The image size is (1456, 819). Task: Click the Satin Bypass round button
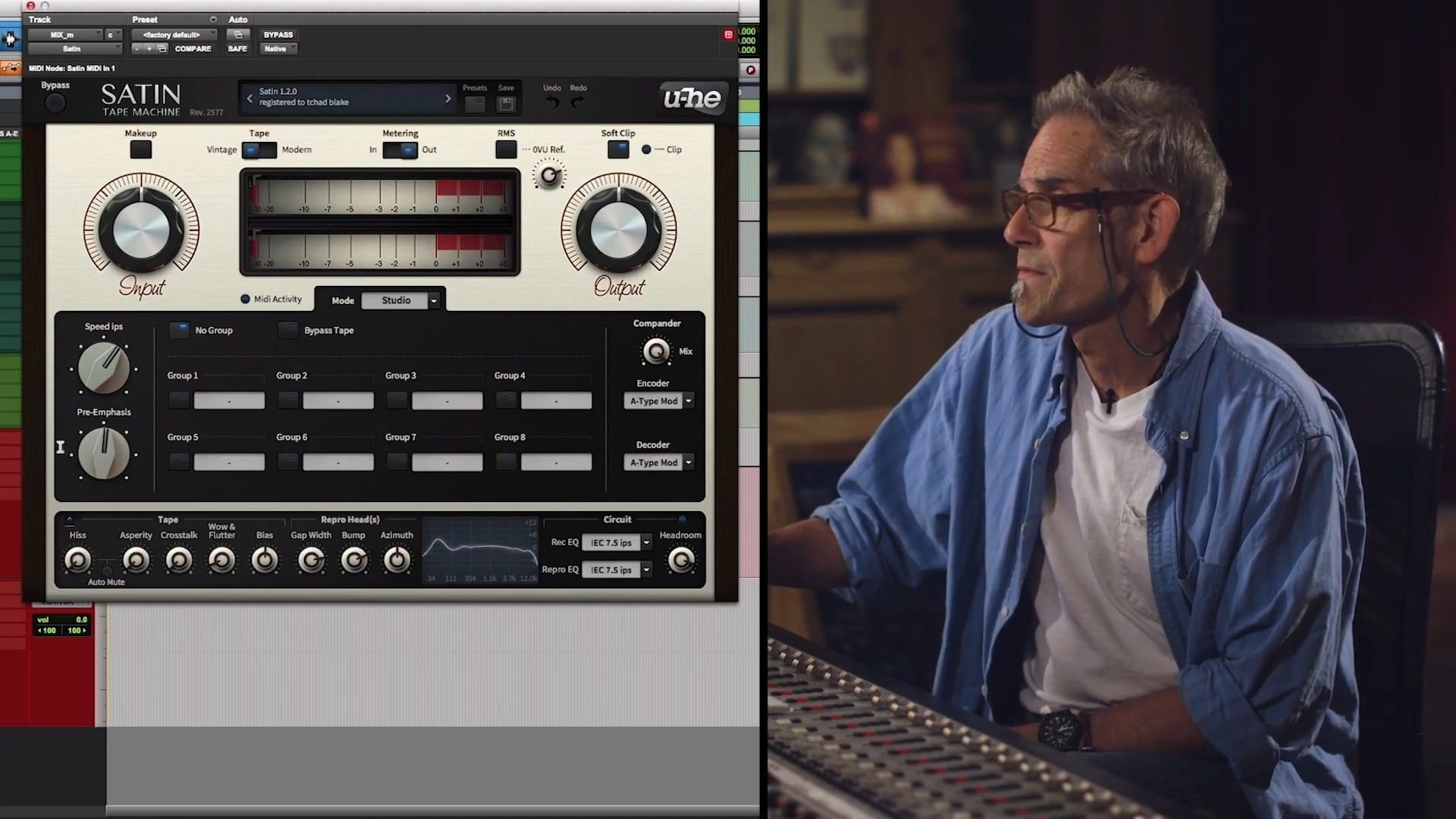tap(55, 103)
